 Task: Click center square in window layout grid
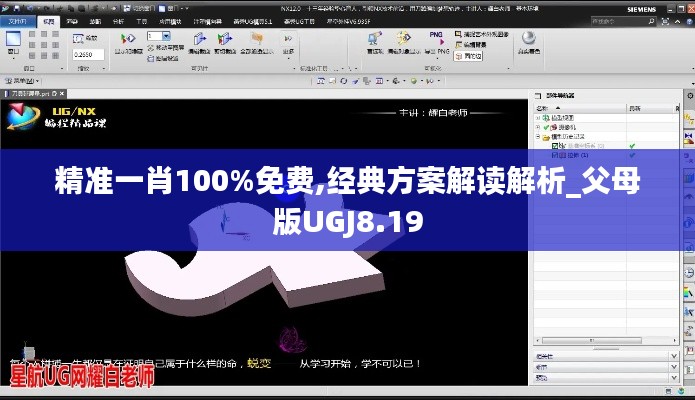click(44, 45)
